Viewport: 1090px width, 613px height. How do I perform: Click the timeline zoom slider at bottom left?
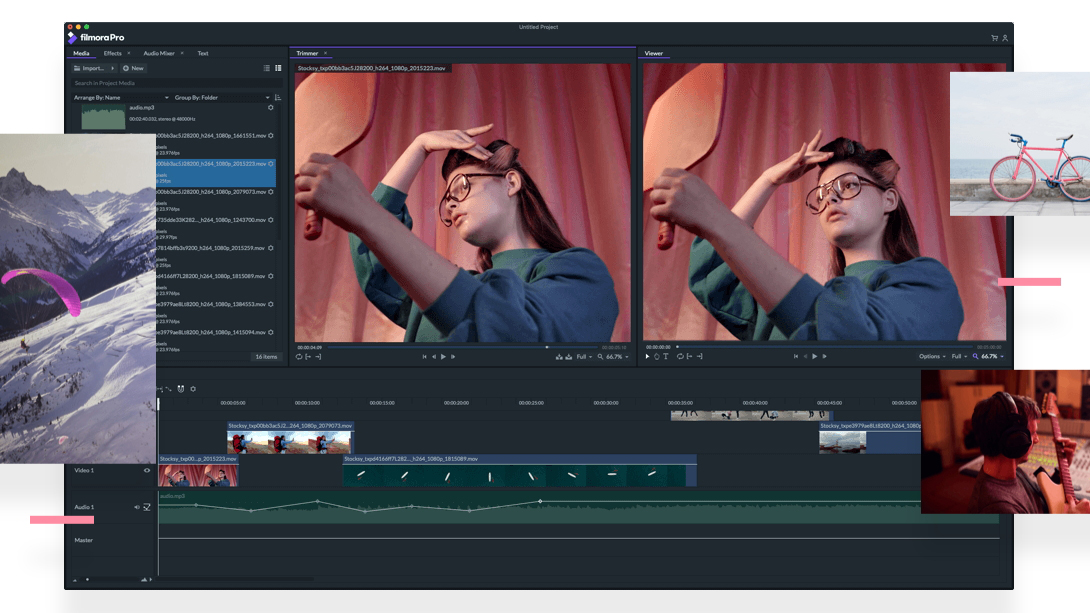pyautogui.click(x=110, y=579)
